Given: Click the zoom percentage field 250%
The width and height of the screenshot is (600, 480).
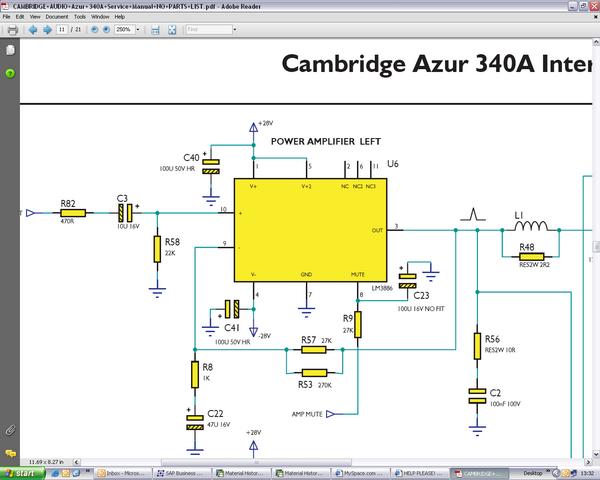Looking at the screenshot, I should [124, 30].
